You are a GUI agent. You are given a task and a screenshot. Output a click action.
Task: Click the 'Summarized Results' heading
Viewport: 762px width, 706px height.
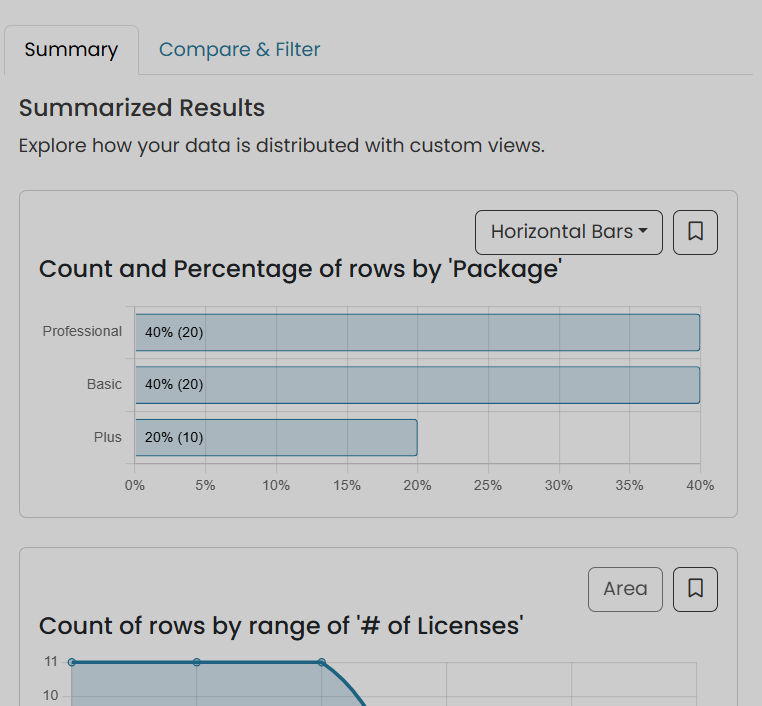point(142,108)
